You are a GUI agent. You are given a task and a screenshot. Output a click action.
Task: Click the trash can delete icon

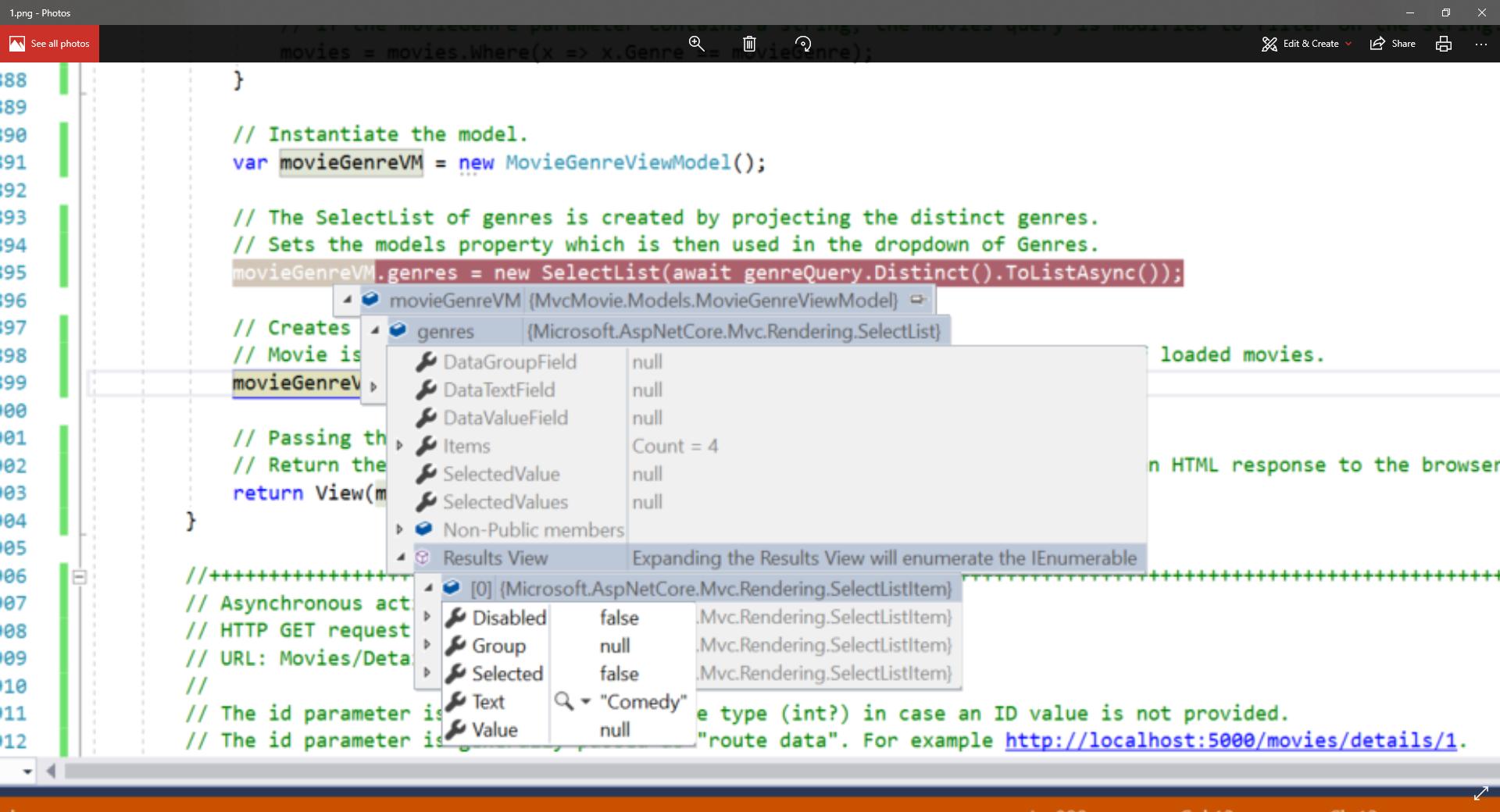[x=749, y=44]
